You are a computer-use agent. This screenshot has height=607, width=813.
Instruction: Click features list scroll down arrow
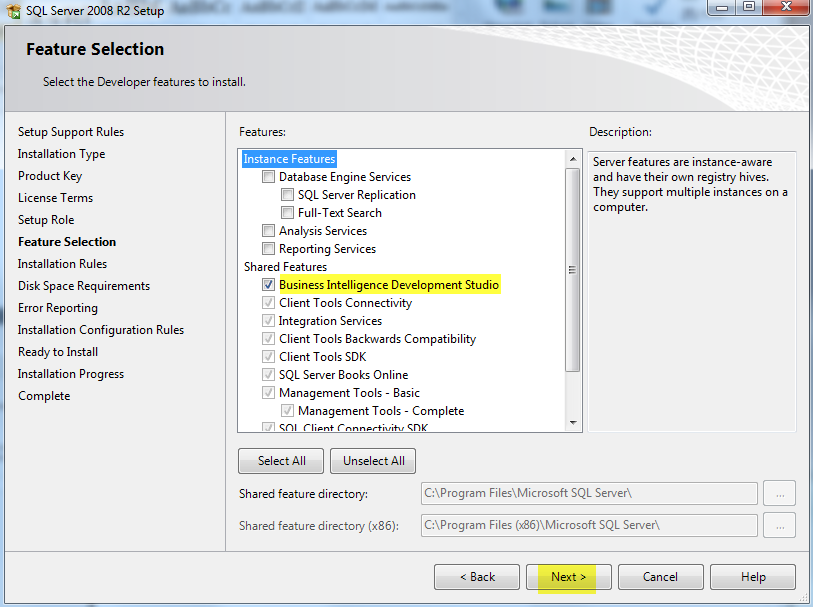(x=573, y=423)
